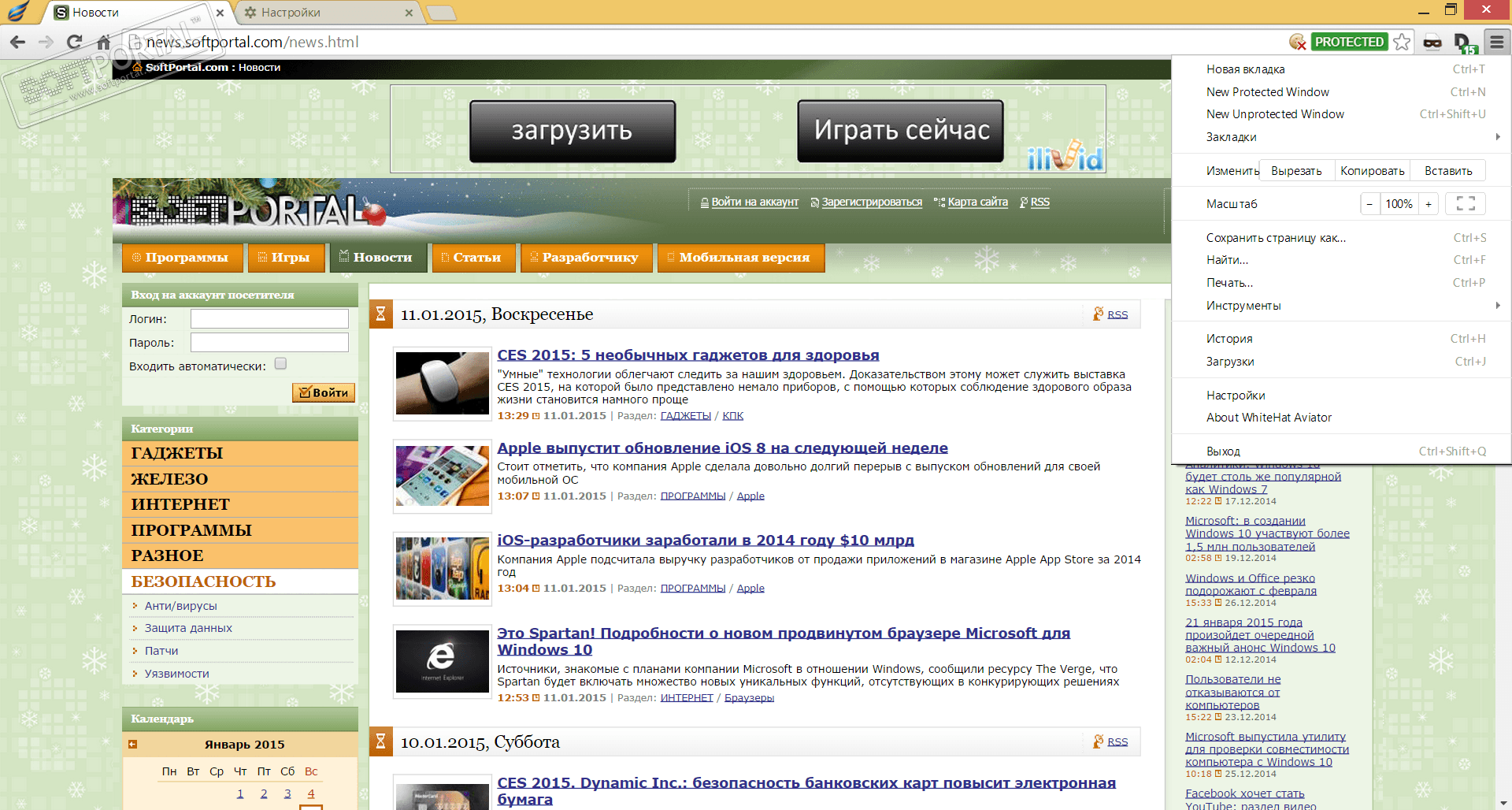Open the home page via house icon
This screenshot has height=810, width=1512.
point(103,42)
